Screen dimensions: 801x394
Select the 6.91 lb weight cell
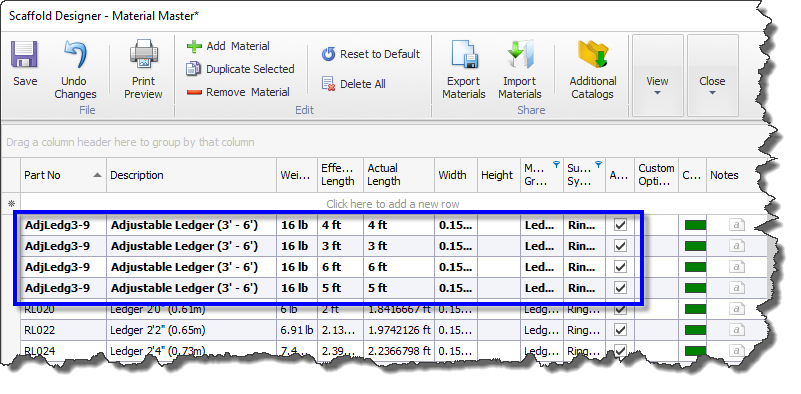click(297, 330)
